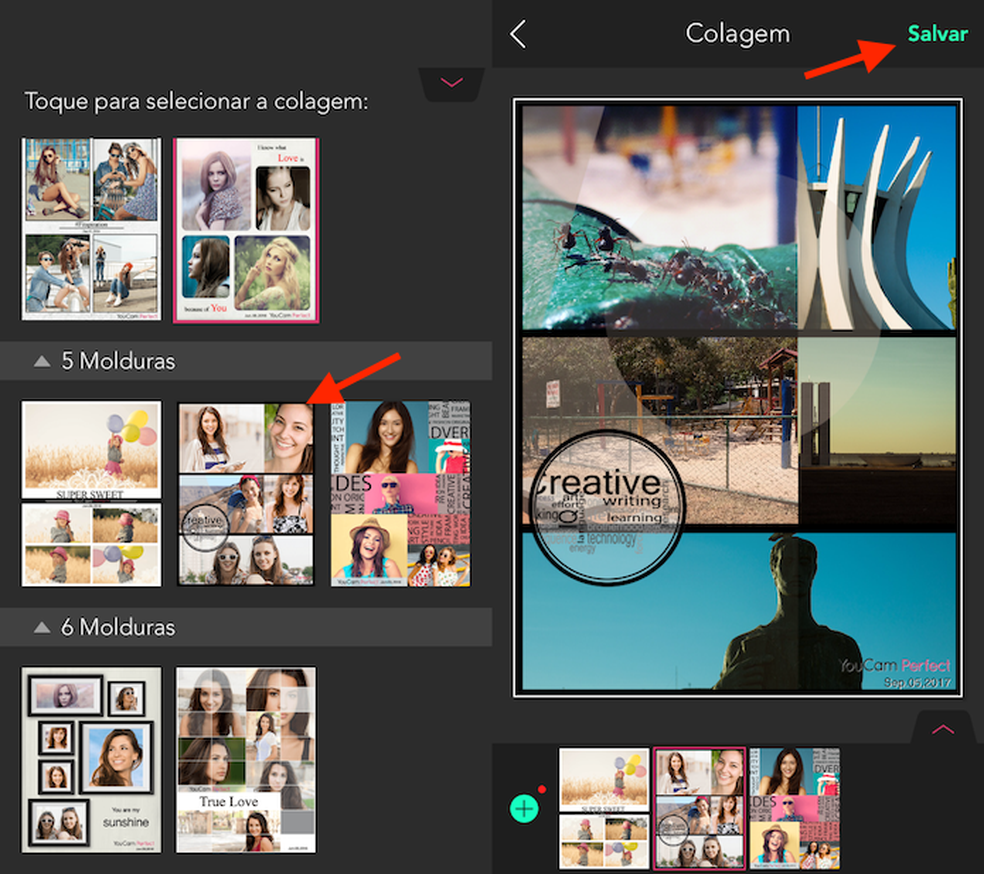Screen dimensions: 984x874
Task: Select the pink-bordered Love template
Action: click(x=245, y=230)
